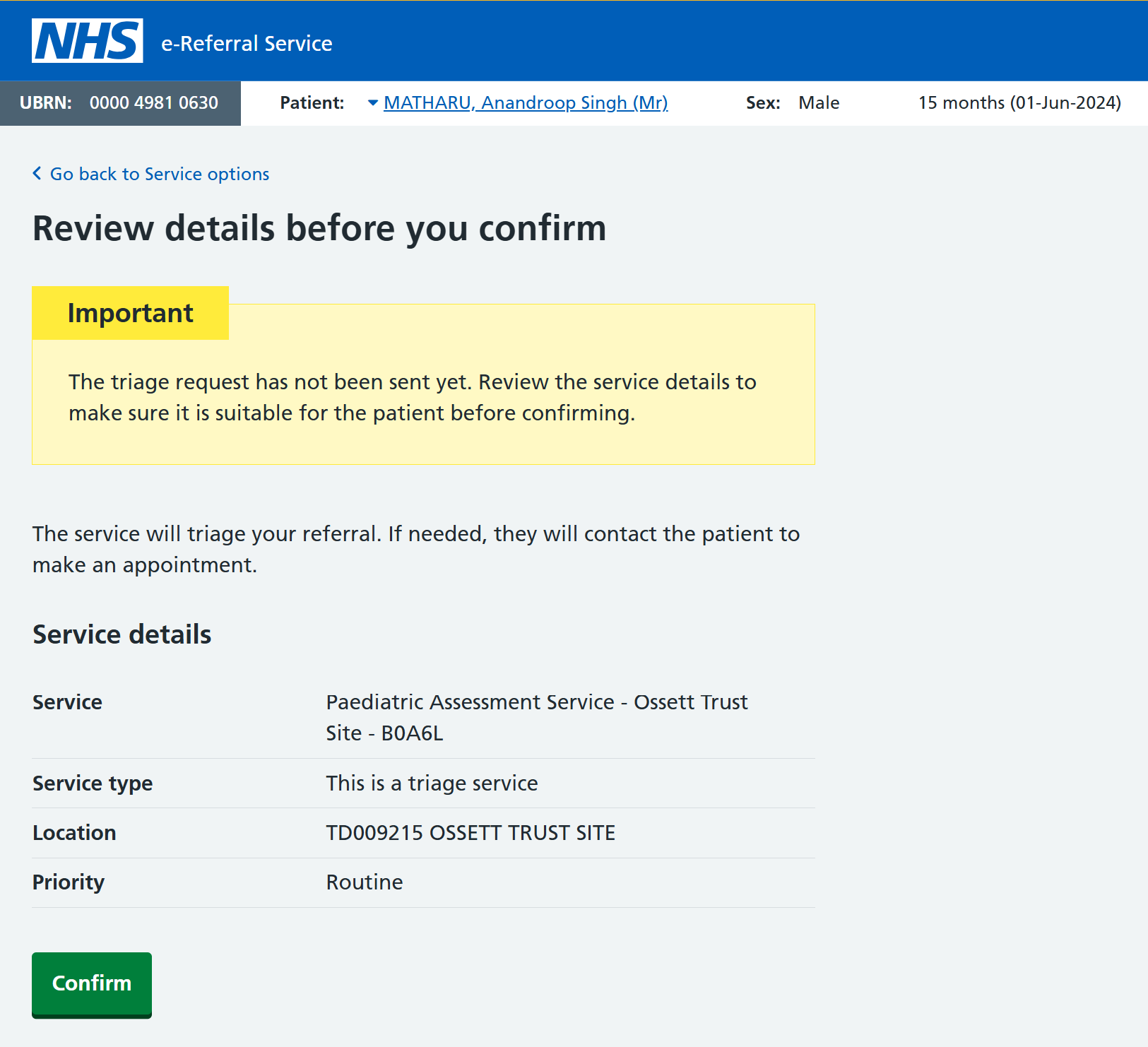This screenshot has width=1148, height=1047.
Task: Click the UBRN label
Action: (46, 103)
